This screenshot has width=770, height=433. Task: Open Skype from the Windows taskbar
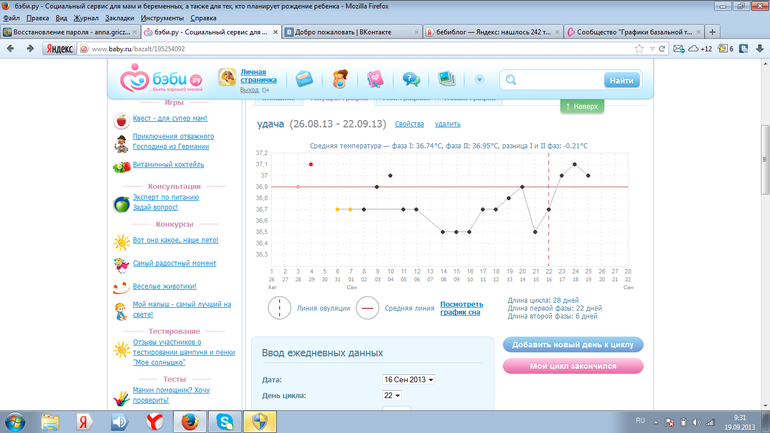pos(224,421)
